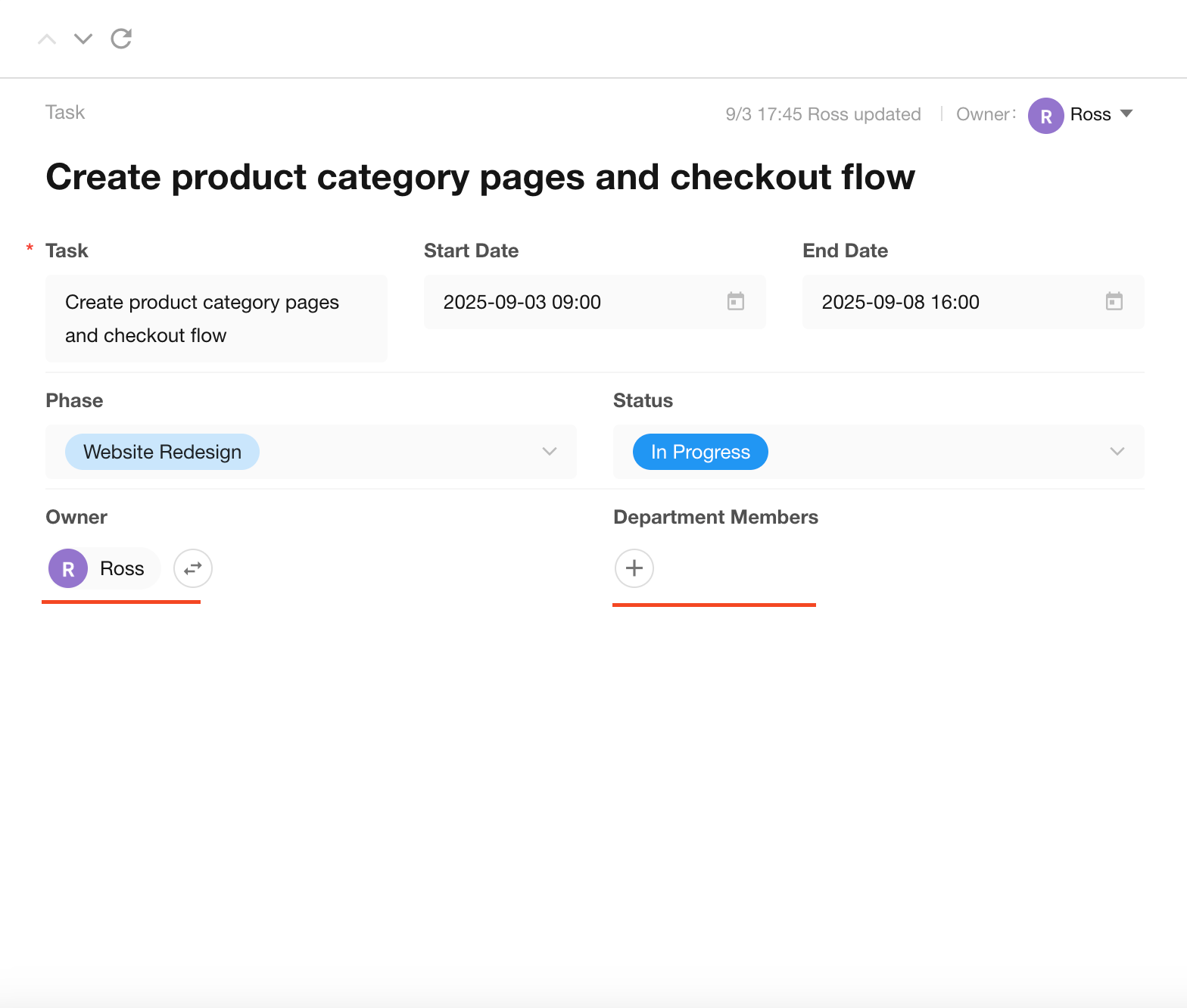Screen dimensions: 1187x1008
Task: Click Ross's avatar in the Owner field
Action: pos(68,569)
